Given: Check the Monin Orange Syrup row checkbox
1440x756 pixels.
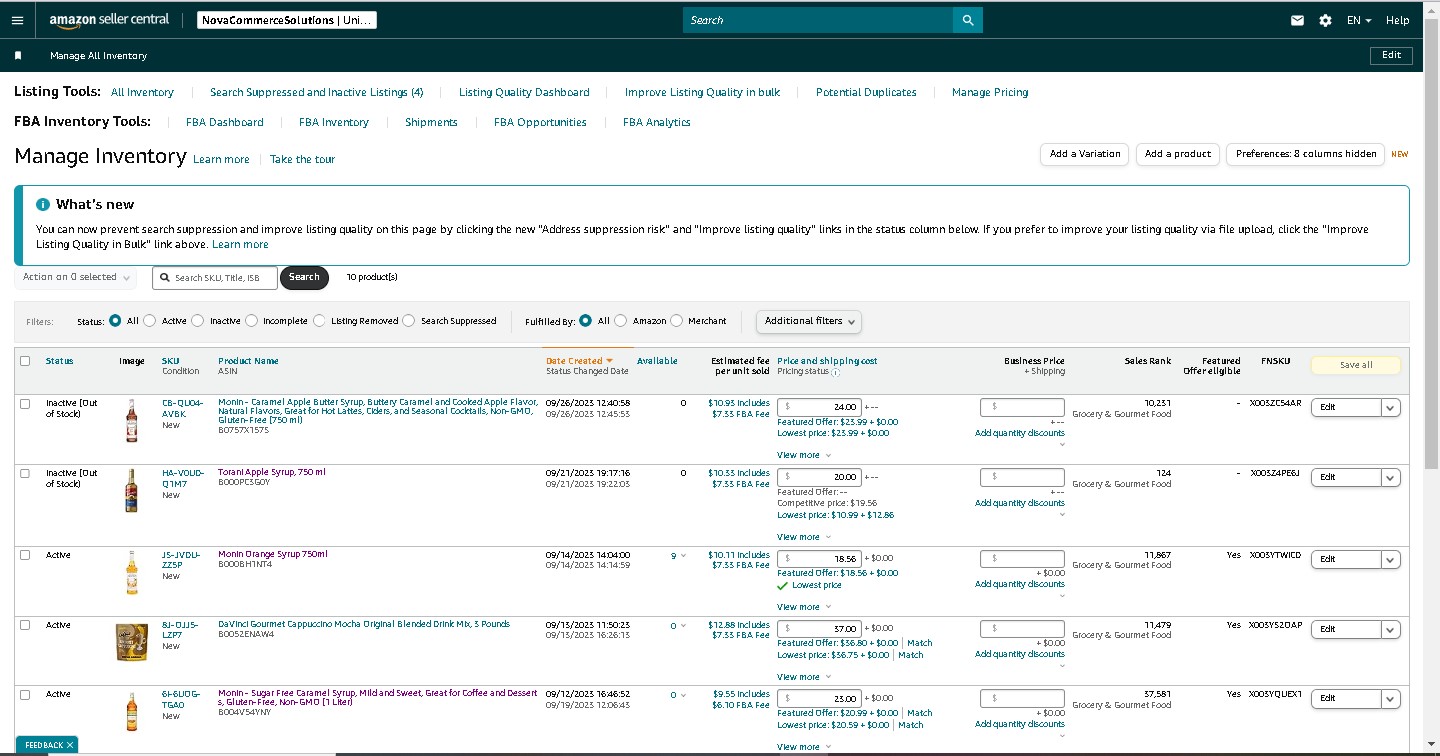Looking at the screenshot, I should [25, 555].
